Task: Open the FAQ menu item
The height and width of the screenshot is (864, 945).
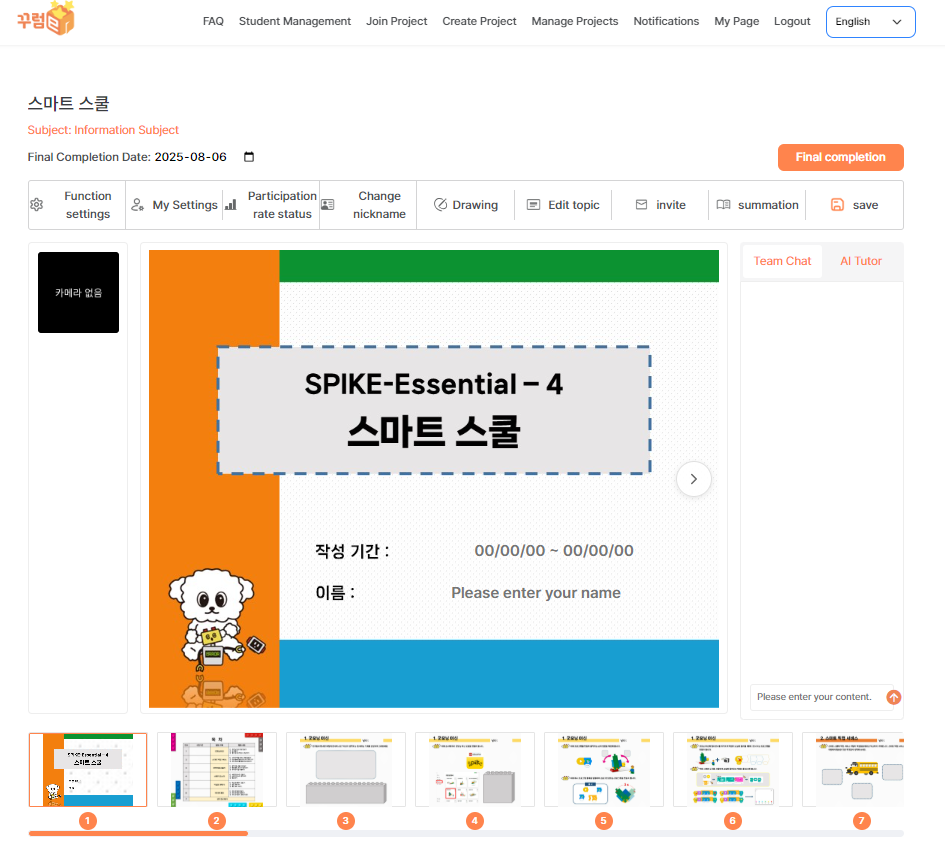Action: (x=213, y=21)
